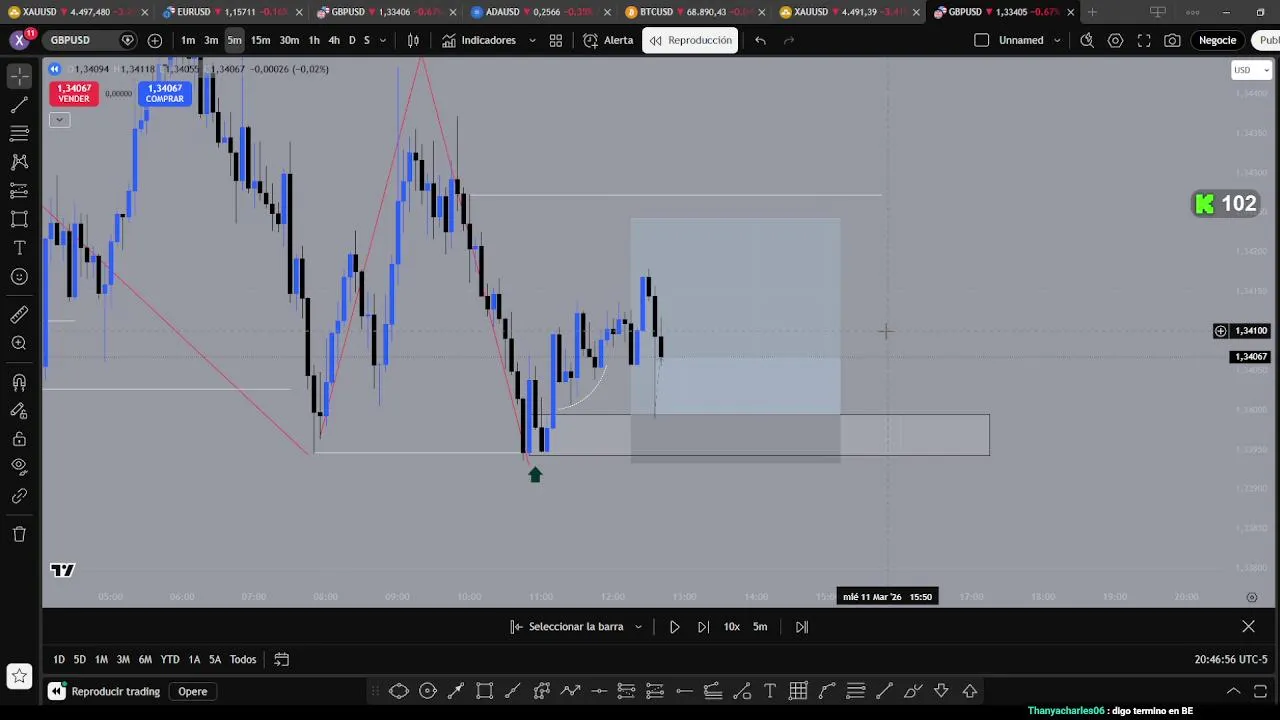Redo the last chart action
This screenshot has width=1280, height=720.
point(789,40)
